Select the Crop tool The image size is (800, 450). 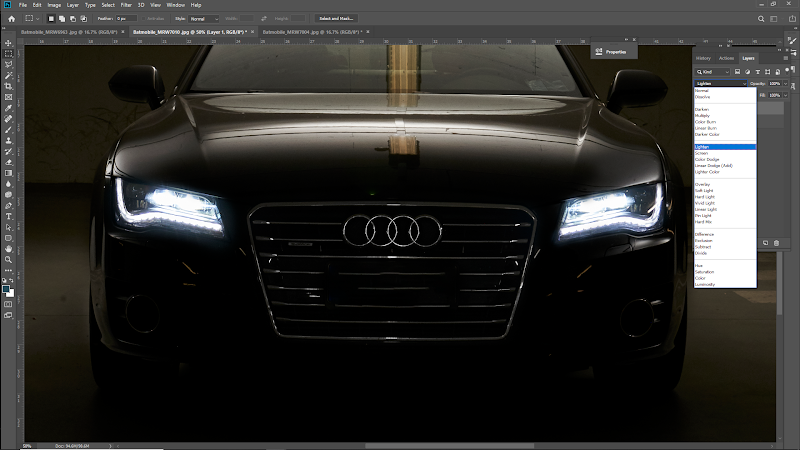tap(8, 86)
